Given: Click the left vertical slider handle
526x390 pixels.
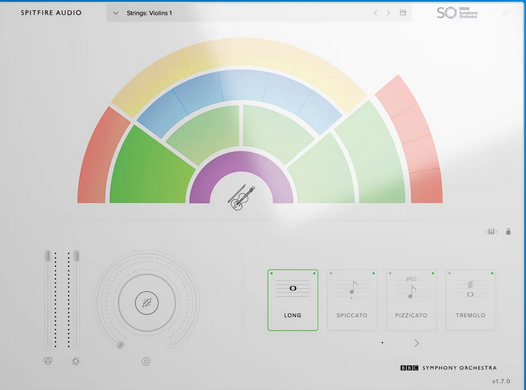Looking at the screenshot, I should pyautogui.click(x=47, y=256).
